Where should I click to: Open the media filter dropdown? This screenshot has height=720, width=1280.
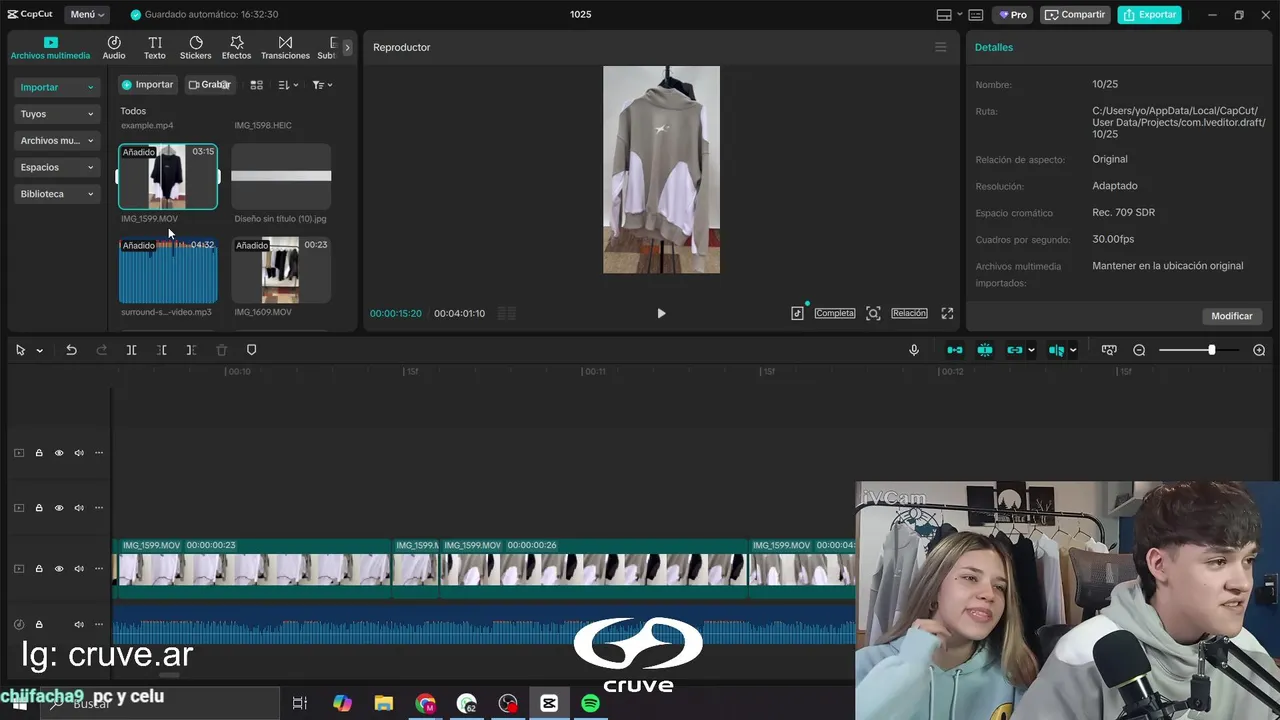pos(322,85)
